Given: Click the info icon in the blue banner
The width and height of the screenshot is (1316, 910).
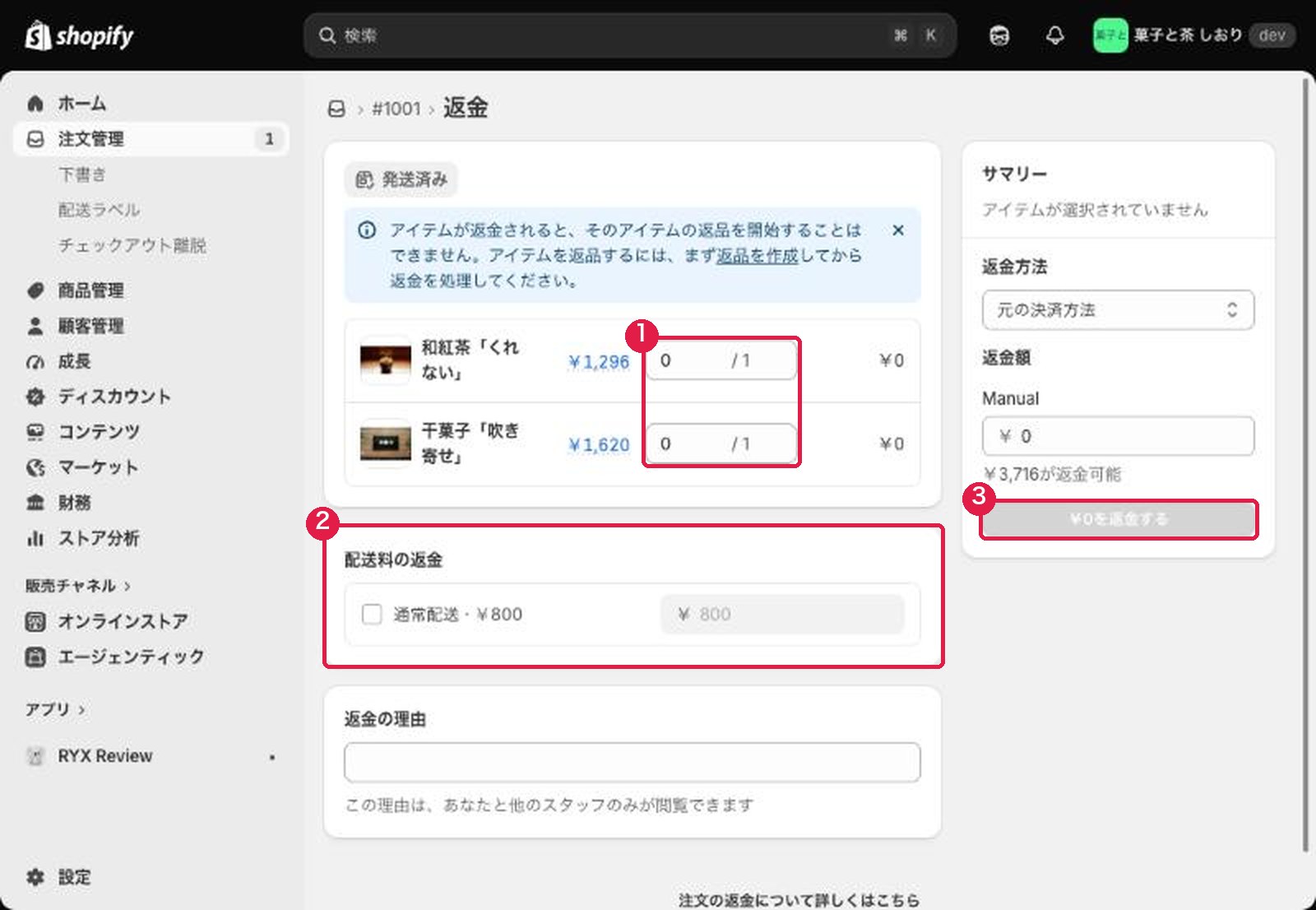Looking at the screenshot, I should (367, 230).
